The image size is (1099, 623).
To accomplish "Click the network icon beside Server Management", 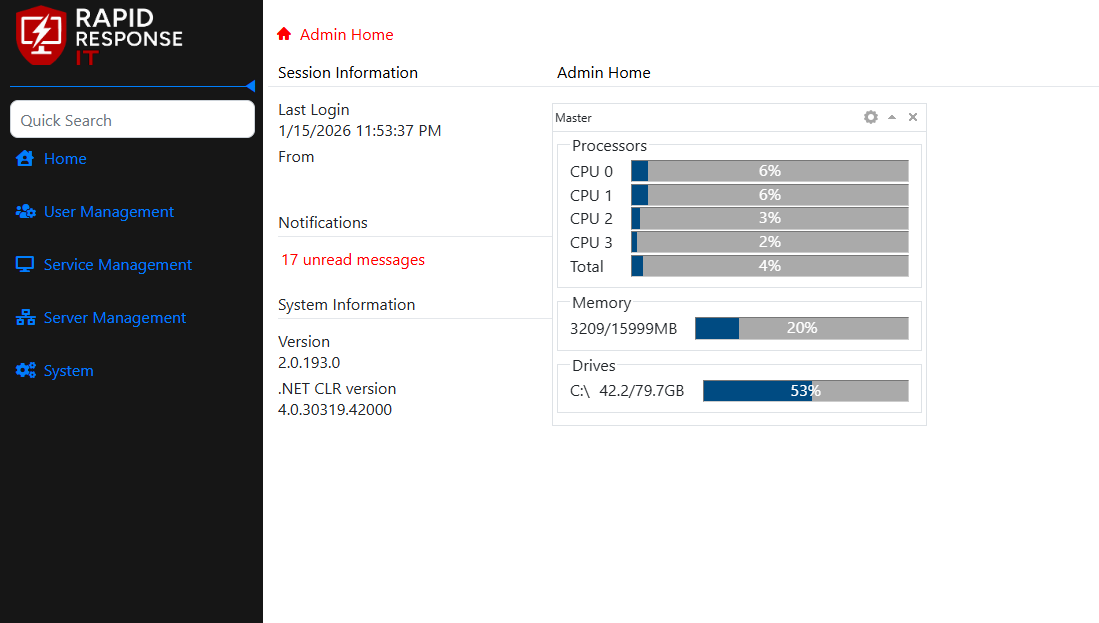I will (x=25, y=318).
